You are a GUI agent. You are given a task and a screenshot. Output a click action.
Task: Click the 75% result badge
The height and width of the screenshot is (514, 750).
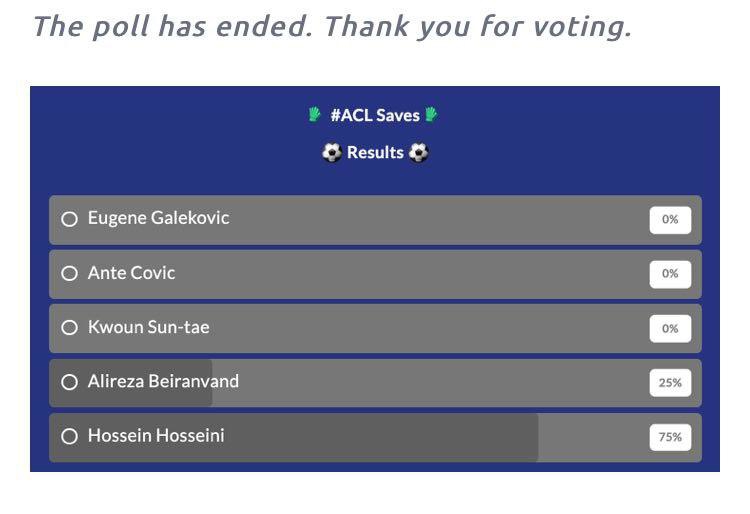670,437
